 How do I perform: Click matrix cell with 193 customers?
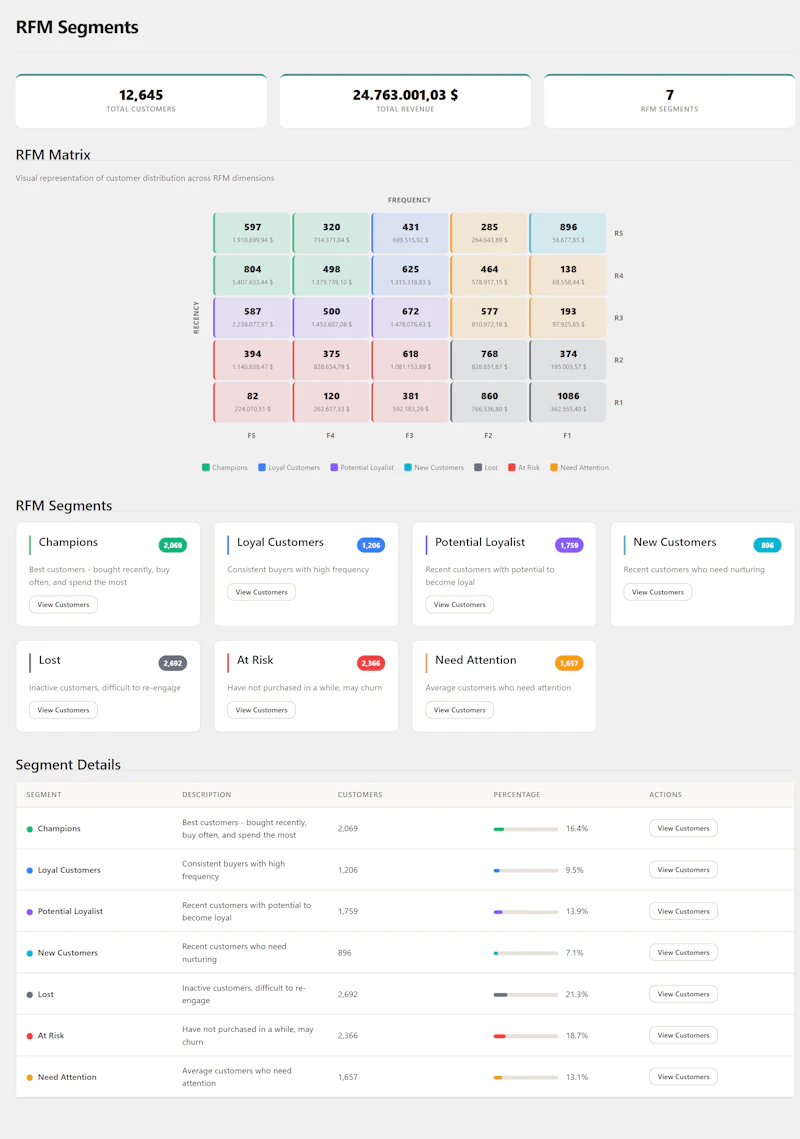568,317
